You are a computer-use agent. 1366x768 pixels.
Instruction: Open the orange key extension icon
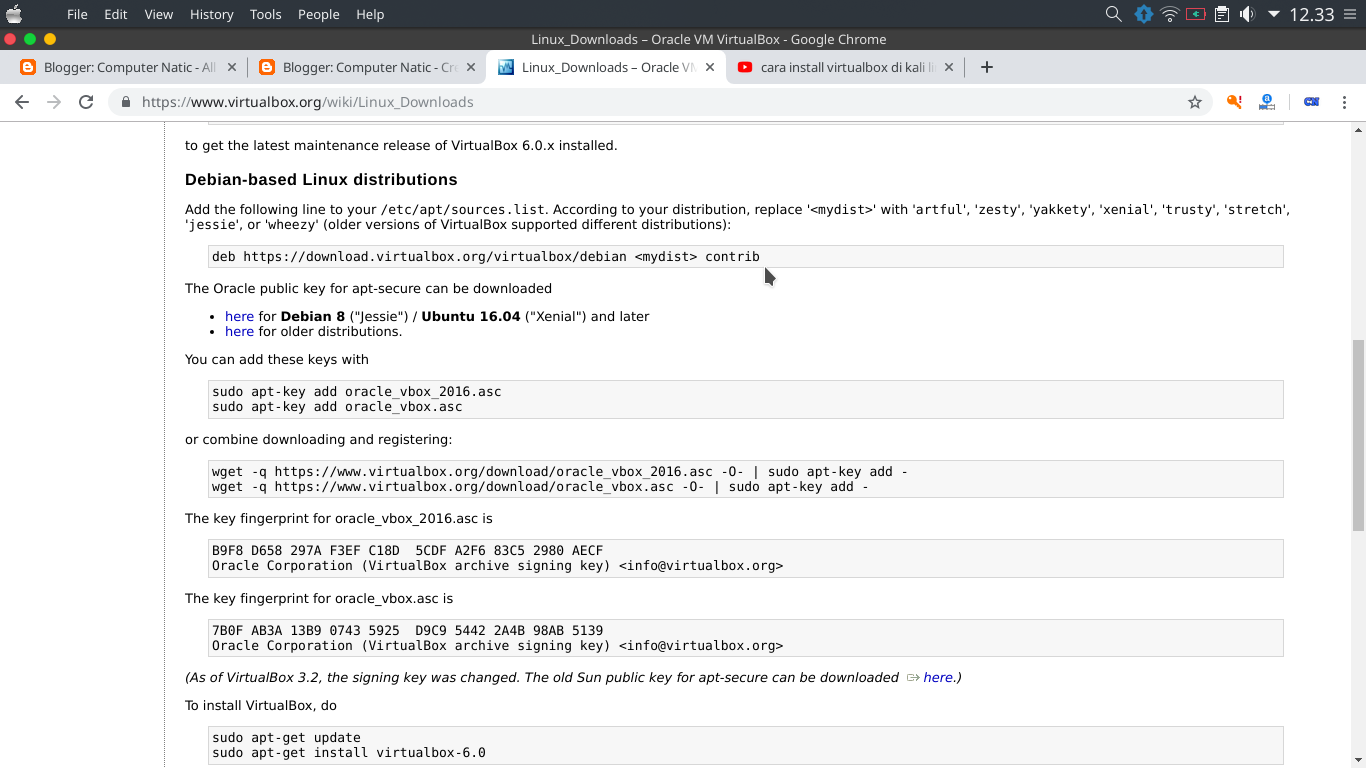(x=1234, y=102)
